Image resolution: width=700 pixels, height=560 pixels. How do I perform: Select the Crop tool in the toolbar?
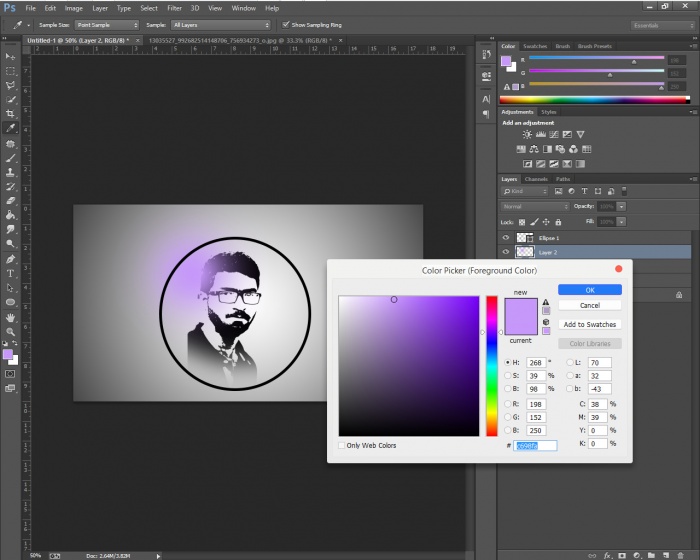tap(10, 114)
